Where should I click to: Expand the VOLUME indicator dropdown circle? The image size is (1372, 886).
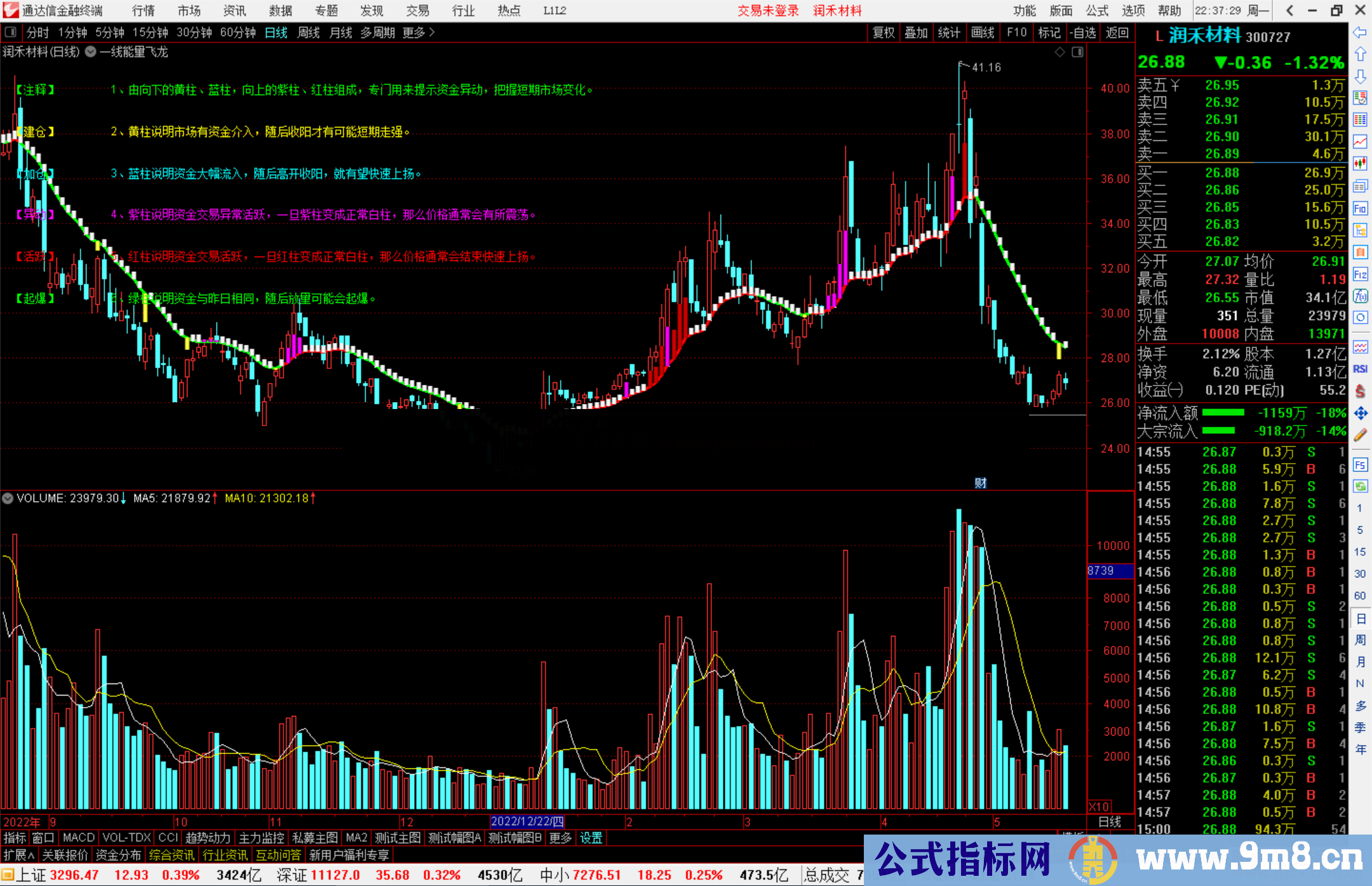coord(8,499)
